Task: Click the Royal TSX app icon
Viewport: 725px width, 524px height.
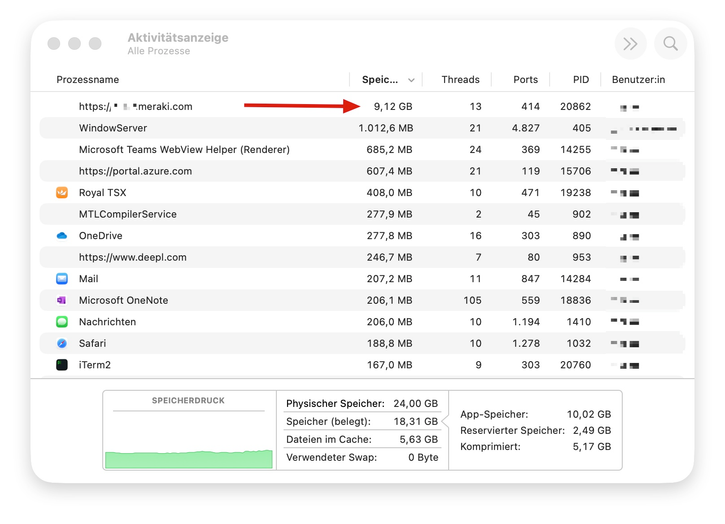Action: [x=62, y=192]
